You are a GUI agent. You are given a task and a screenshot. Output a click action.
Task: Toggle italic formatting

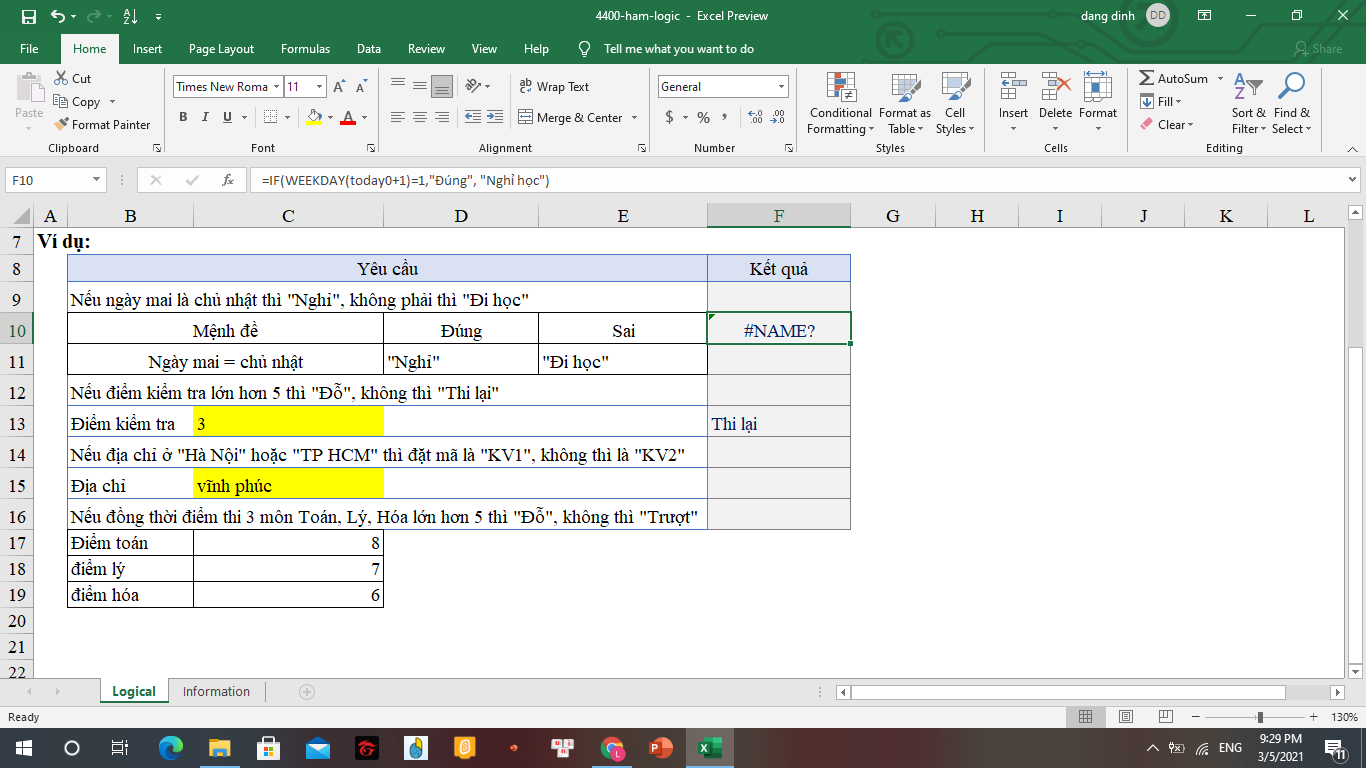[x=205, y=117]
